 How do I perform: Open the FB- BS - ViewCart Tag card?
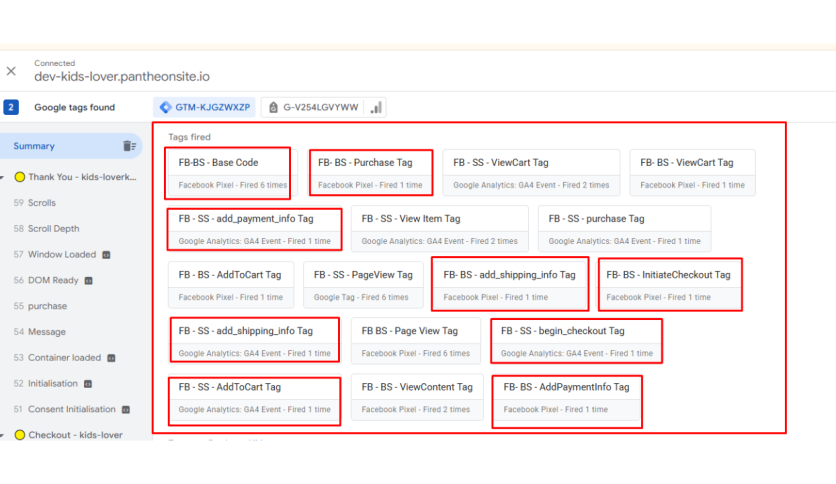[x=693, y=173]
